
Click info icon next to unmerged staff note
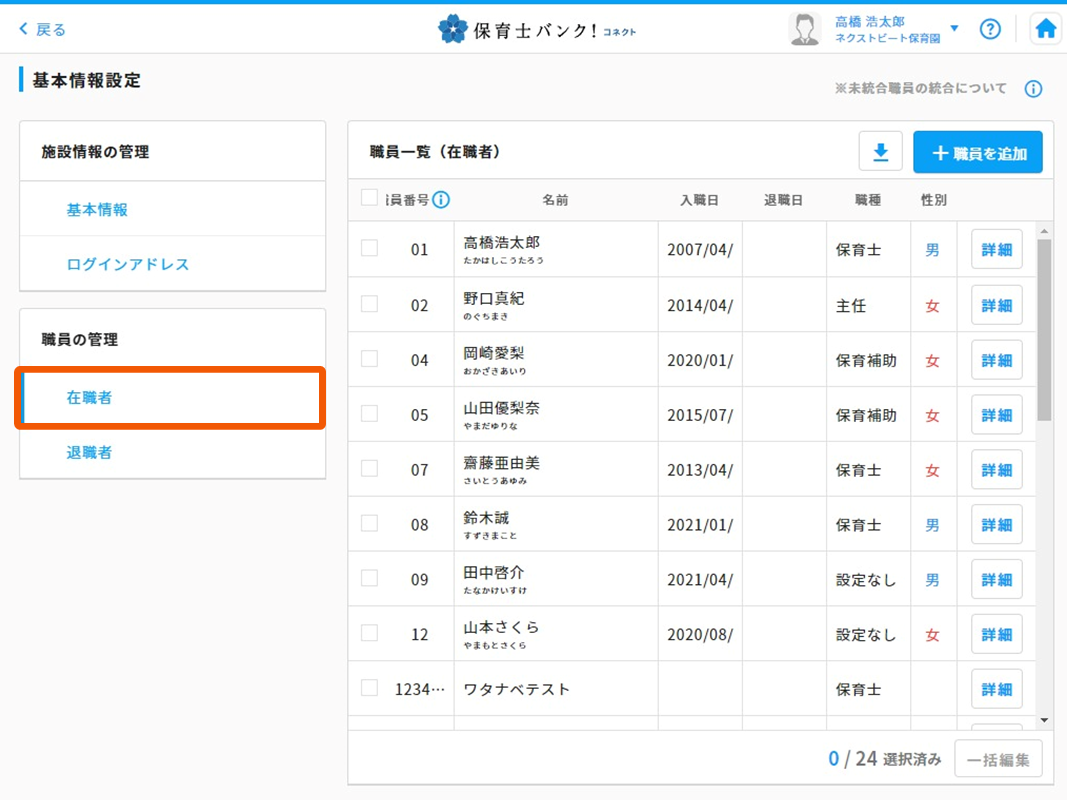(x=1034, y=89)
